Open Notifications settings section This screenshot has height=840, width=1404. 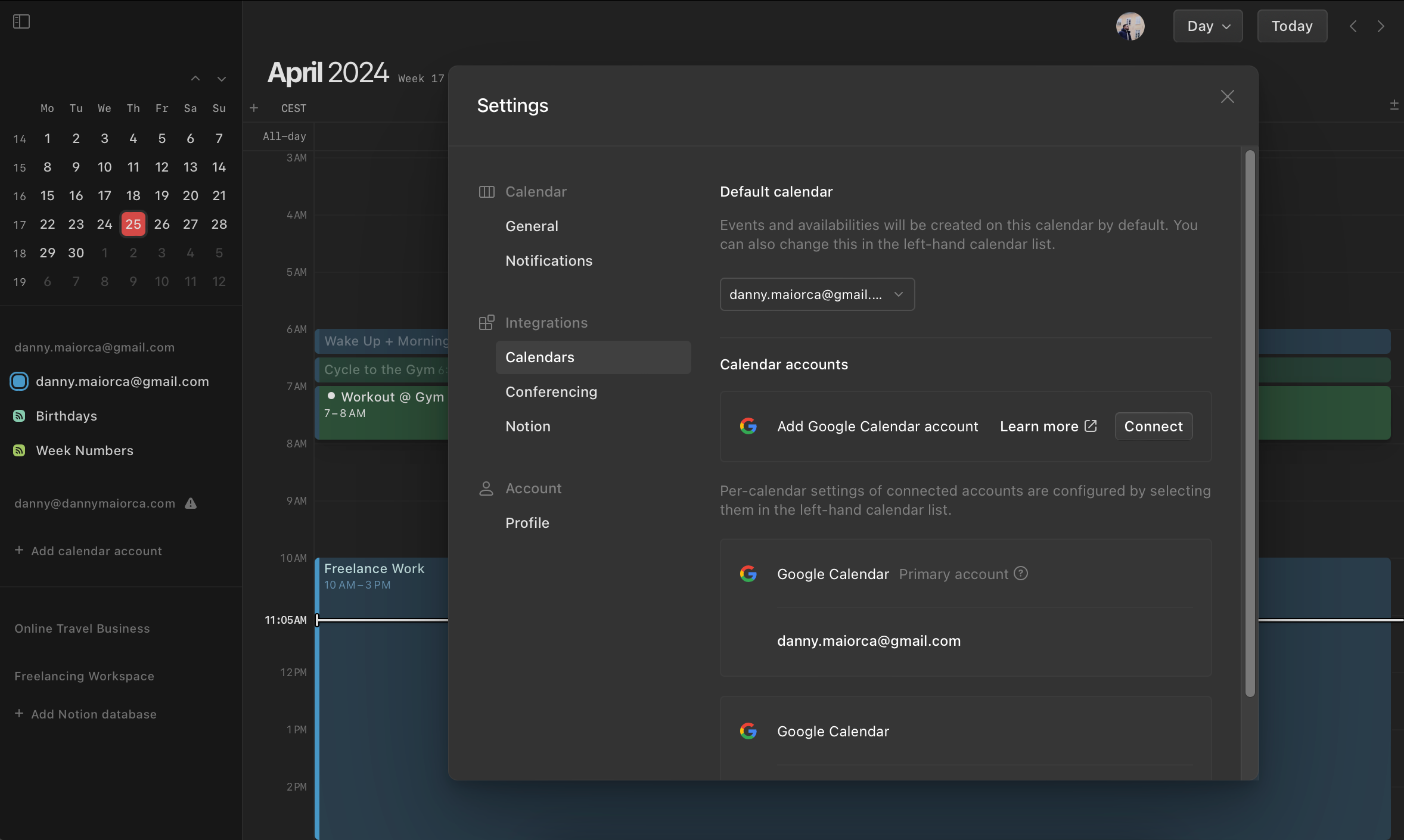pos(549,261)
